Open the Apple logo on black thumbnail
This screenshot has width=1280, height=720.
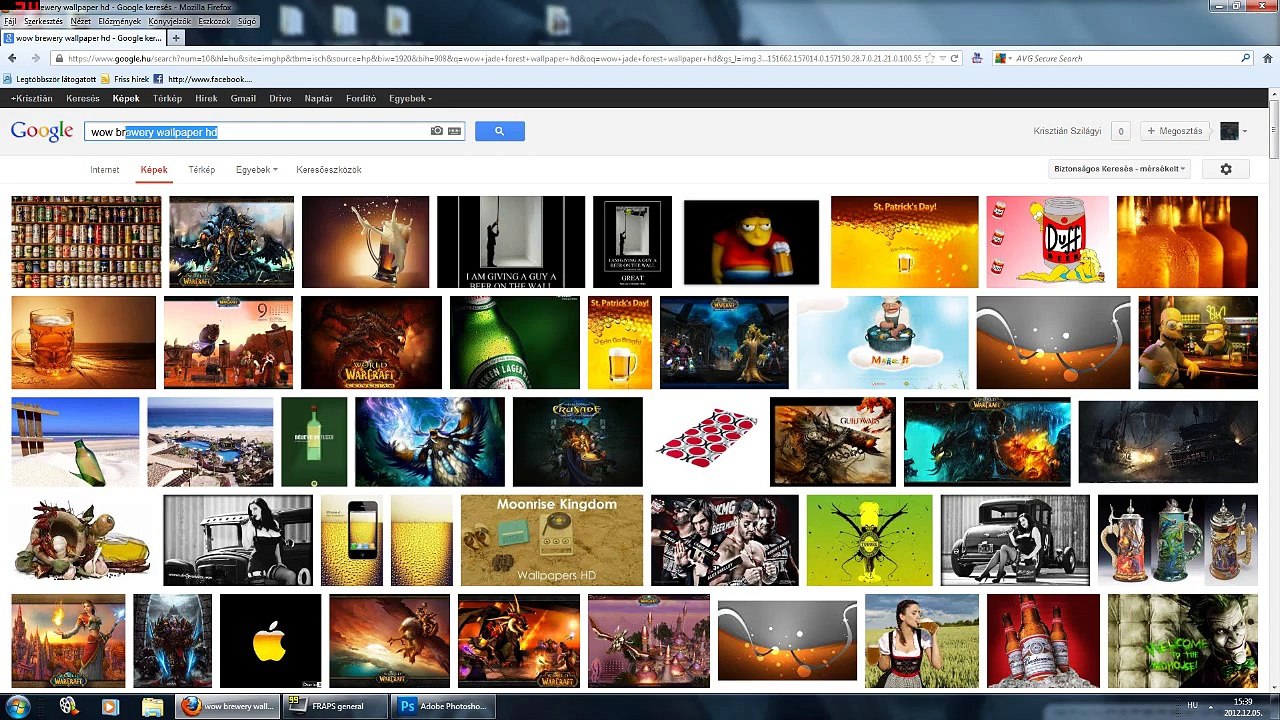tap(270, 640)
